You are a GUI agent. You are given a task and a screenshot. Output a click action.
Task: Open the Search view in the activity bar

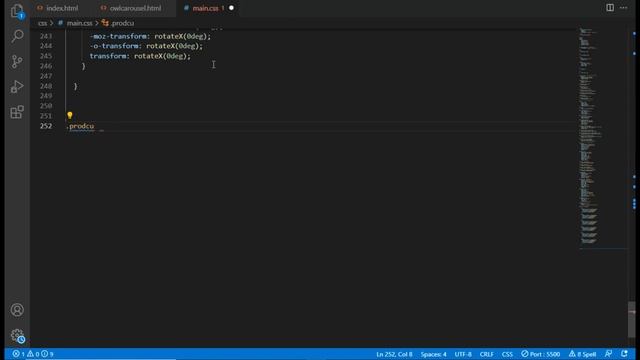coord(17,36)
